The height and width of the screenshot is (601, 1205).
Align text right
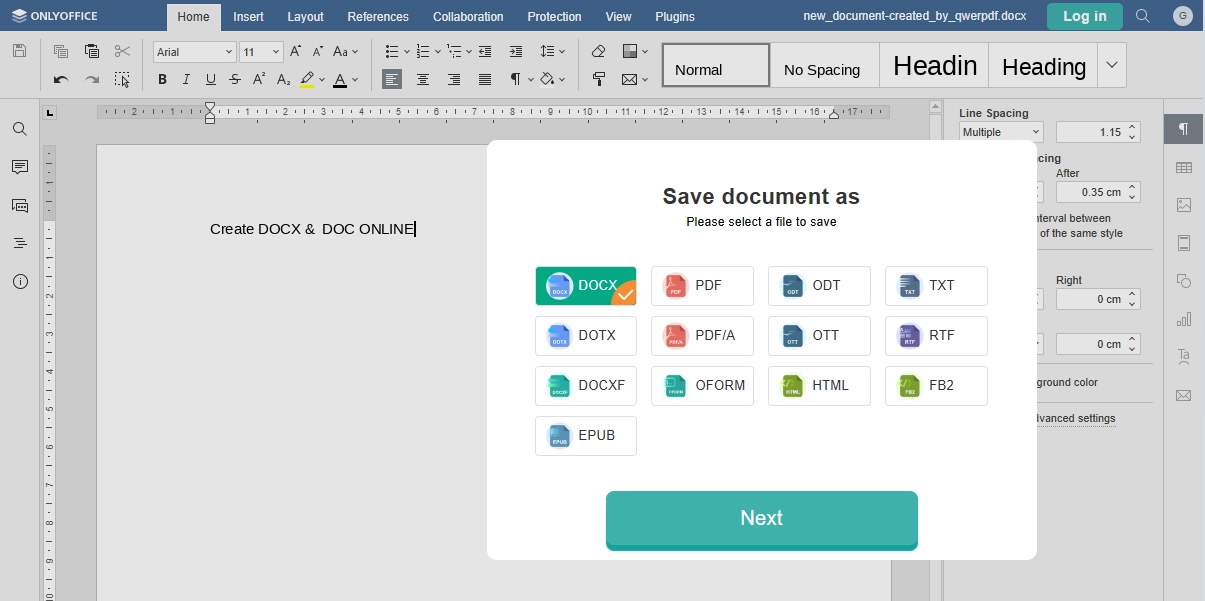[454, 79]
